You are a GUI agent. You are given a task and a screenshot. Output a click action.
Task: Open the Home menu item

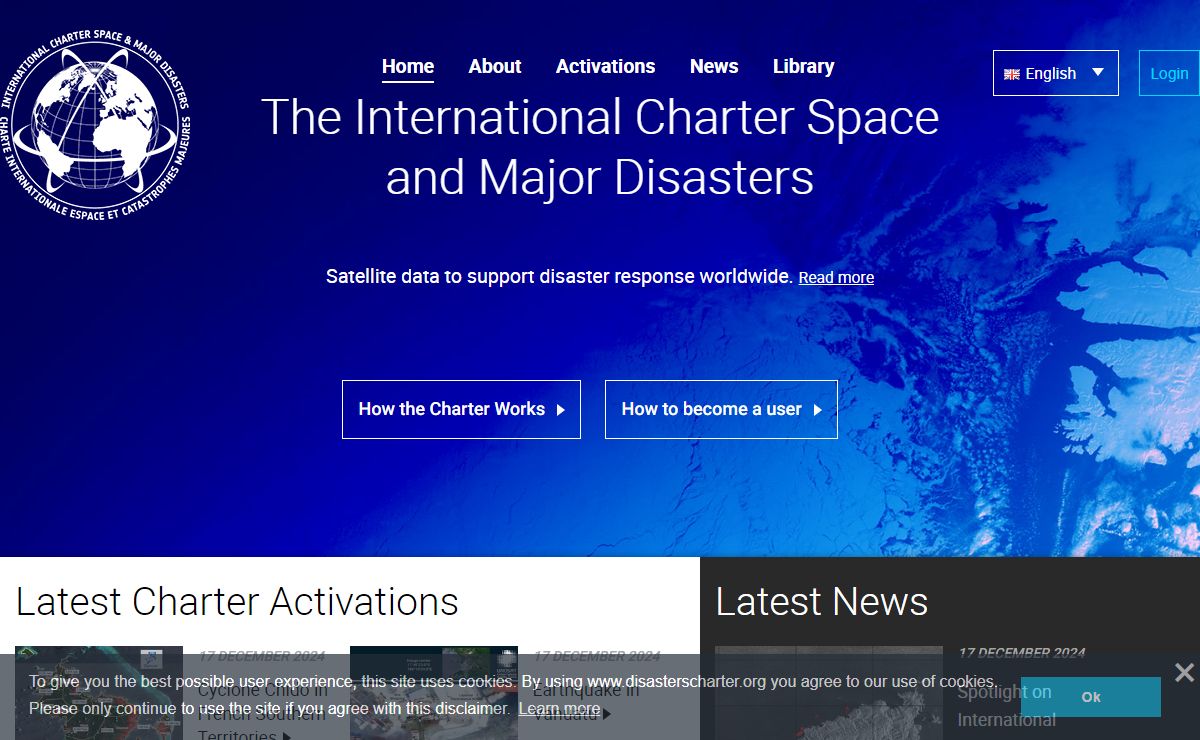[x=408, y=66]
